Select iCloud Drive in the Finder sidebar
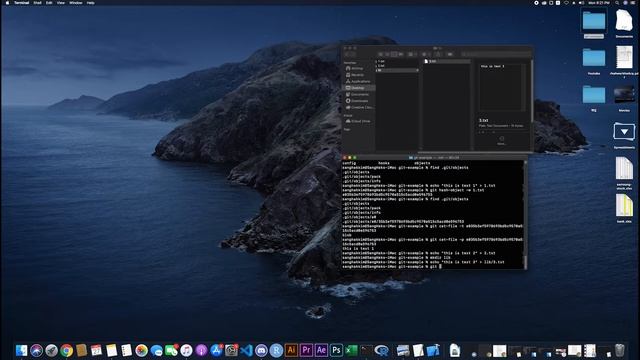This screenshot has height=360, width=640. [x=359, y=121]
